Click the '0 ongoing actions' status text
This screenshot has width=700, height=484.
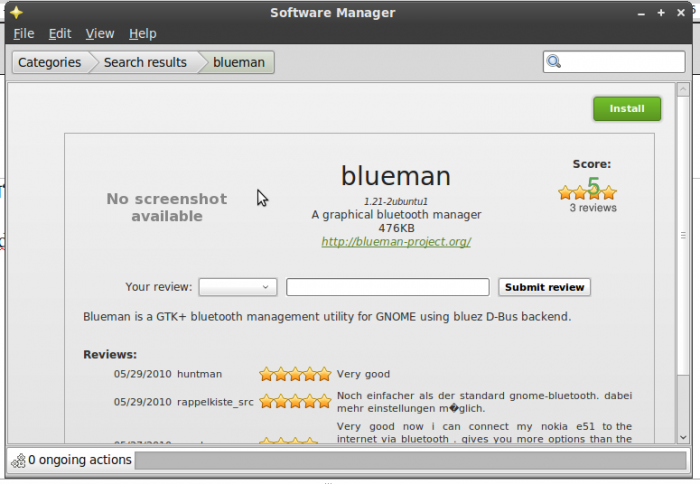(79, 460)
